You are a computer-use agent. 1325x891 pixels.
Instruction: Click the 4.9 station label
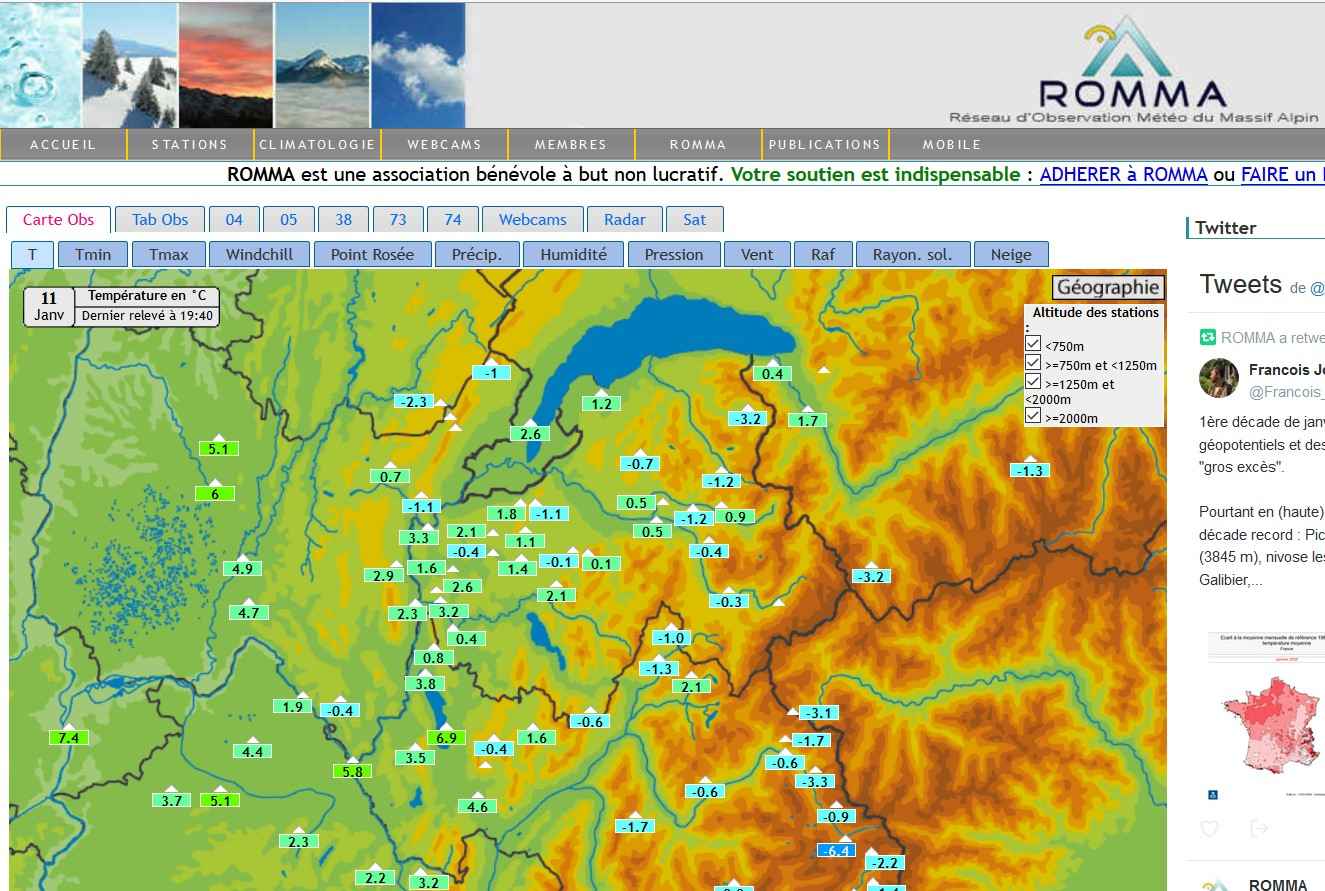pyautogui.click(x=242, y=568)
